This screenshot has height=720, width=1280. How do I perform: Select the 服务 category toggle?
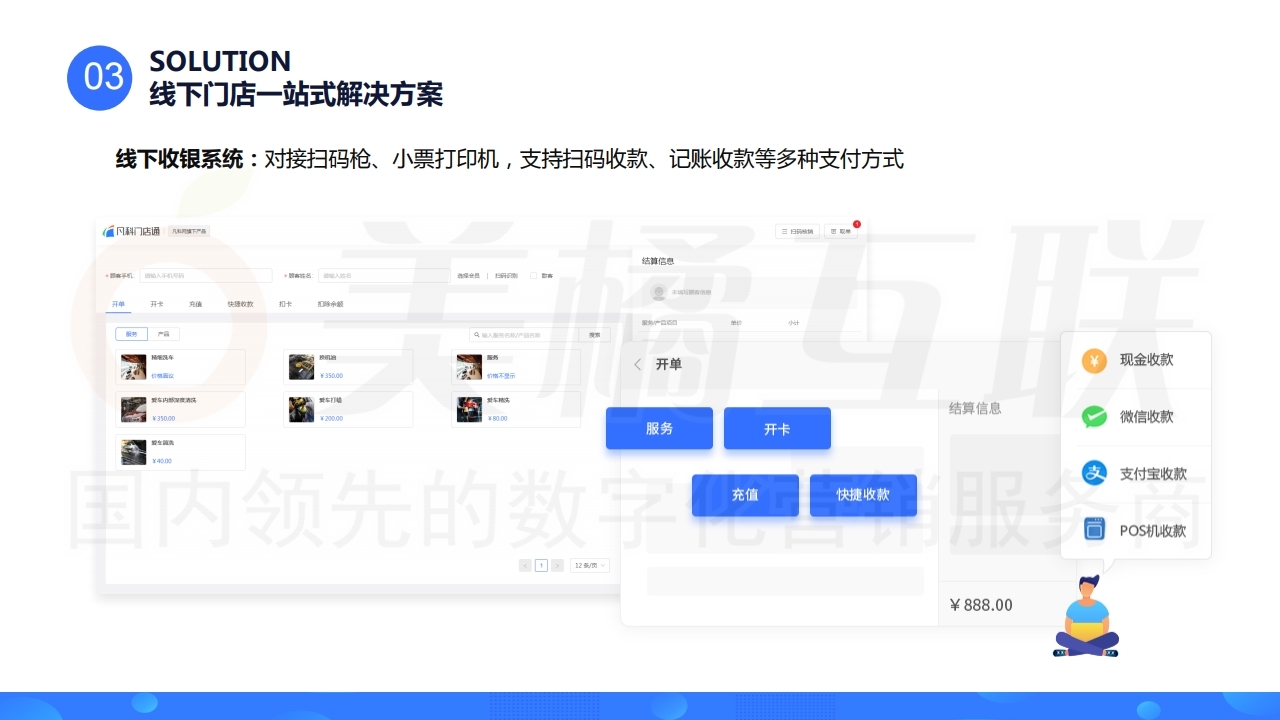(131, 334)
